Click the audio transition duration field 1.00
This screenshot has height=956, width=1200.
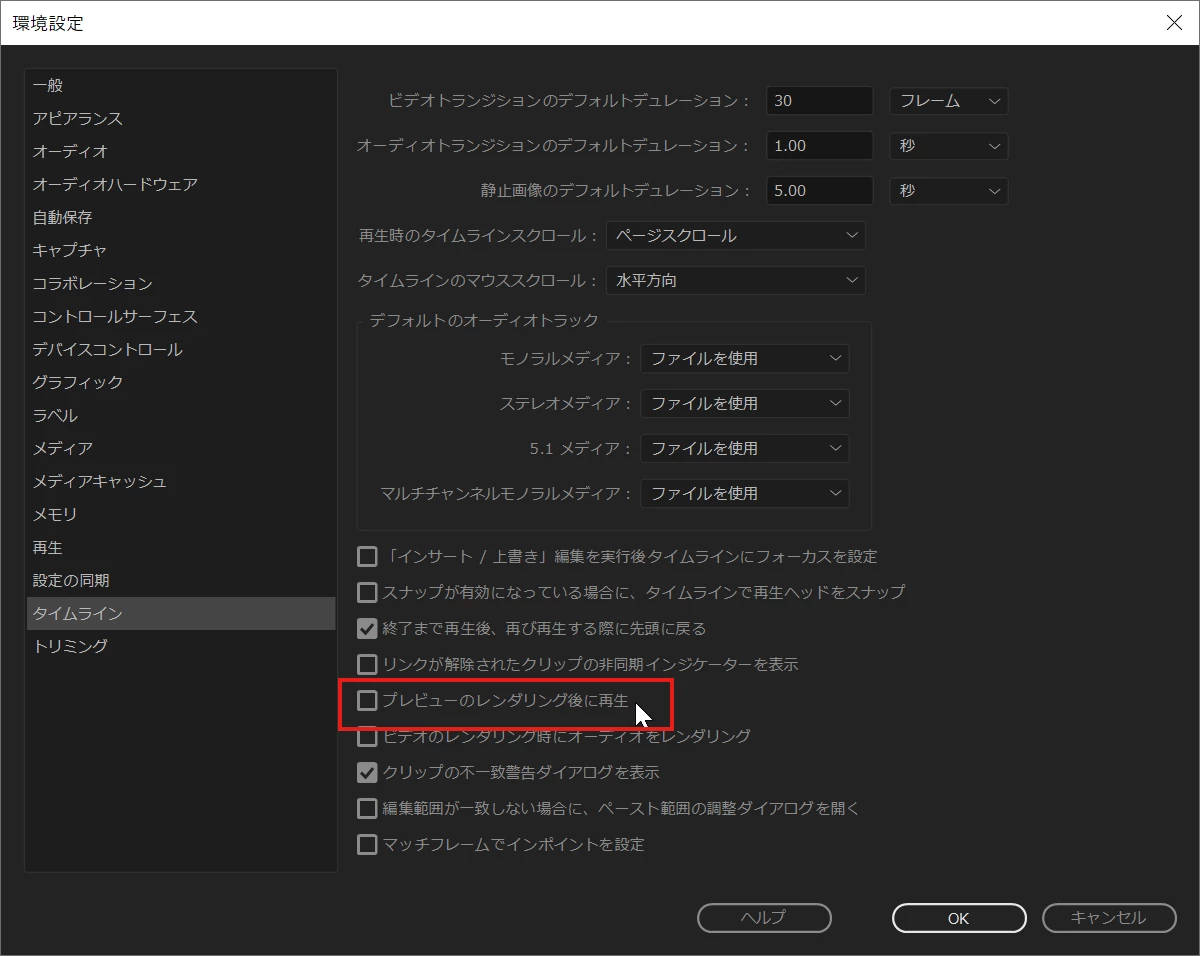click(820, 146)
